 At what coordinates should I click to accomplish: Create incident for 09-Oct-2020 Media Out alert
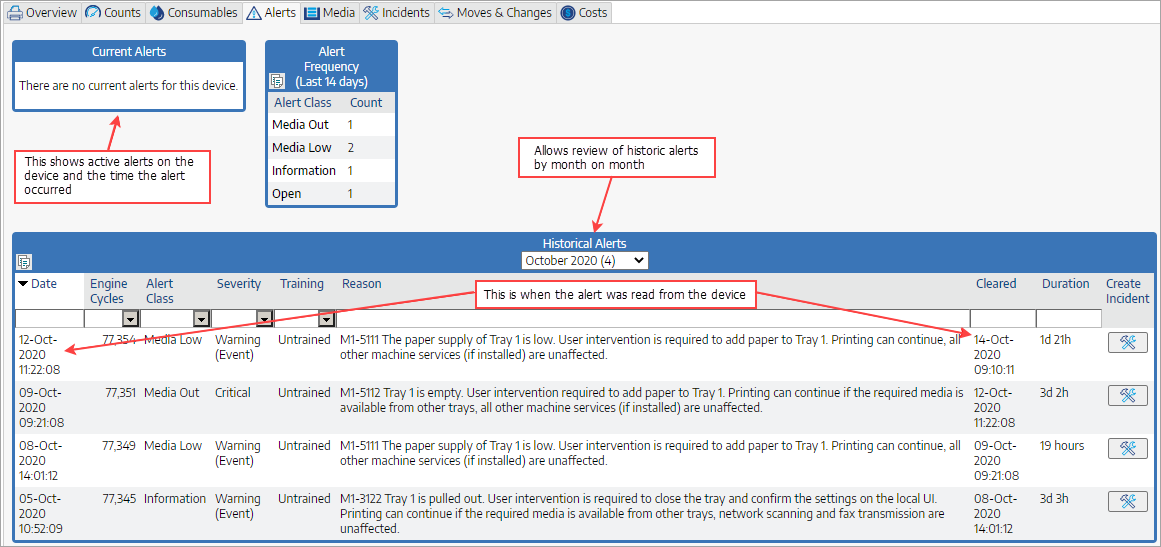tap(1128, 395)
